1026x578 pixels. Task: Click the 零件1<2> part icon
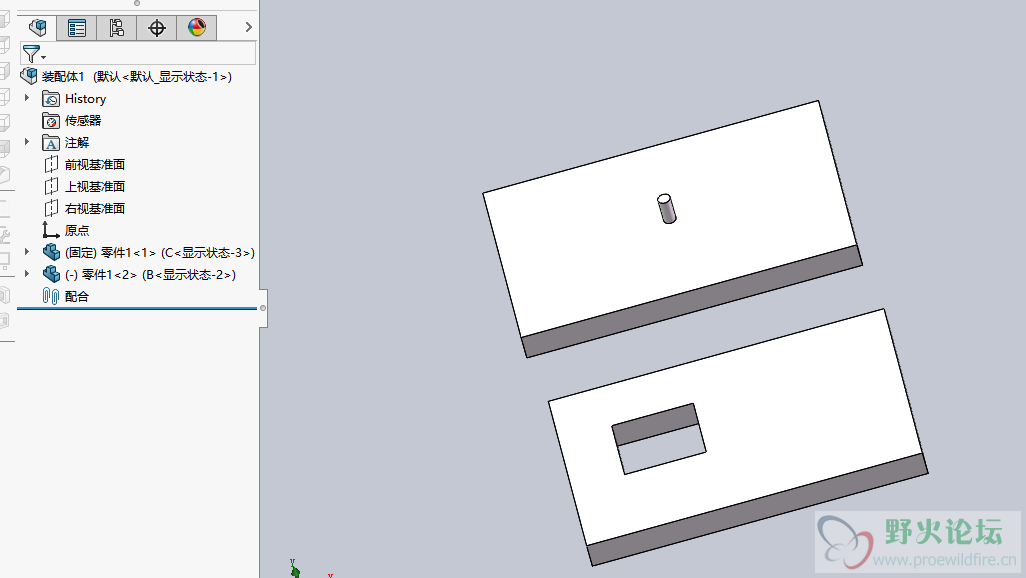pyautogui.click(x=51, y=274)
